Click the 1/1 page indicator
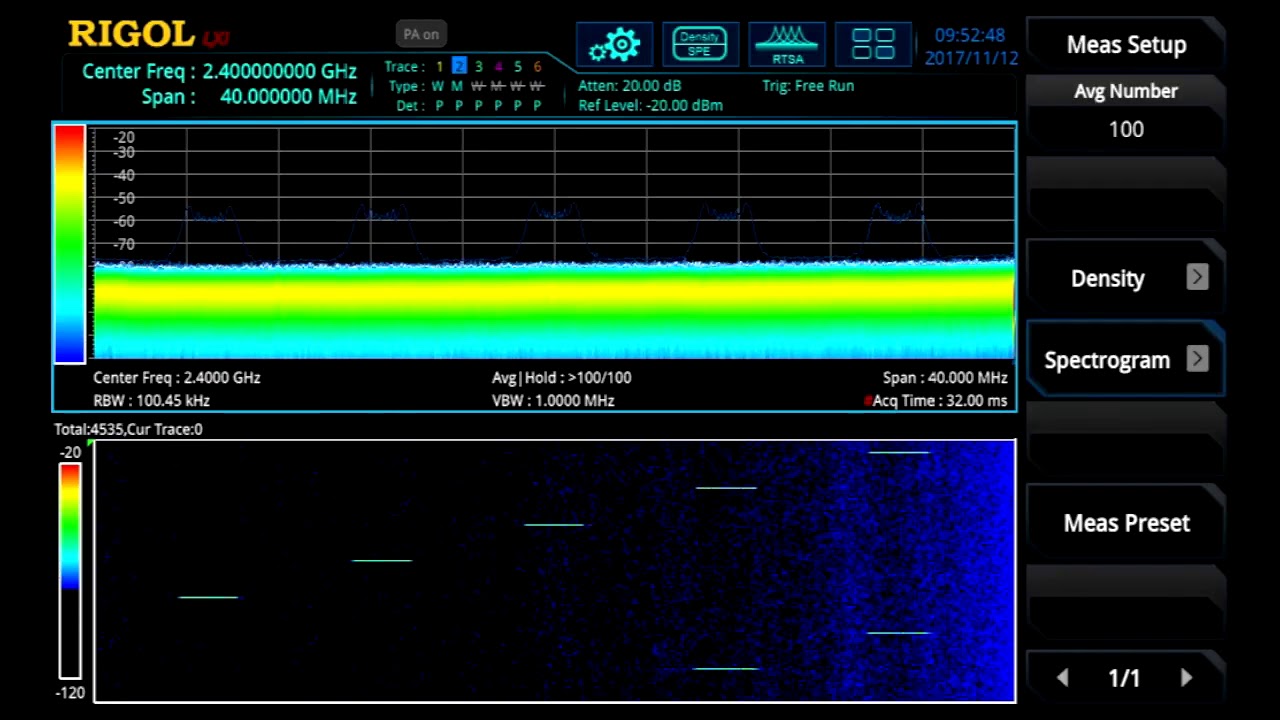Screen dimensions: 1280x720 (1124, 678)
